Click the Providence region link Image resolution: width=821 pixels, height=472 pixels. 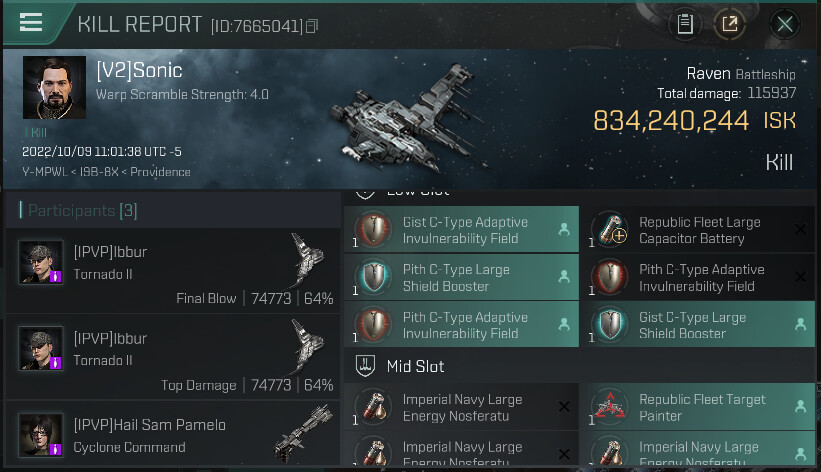click(x=160, y=172)
